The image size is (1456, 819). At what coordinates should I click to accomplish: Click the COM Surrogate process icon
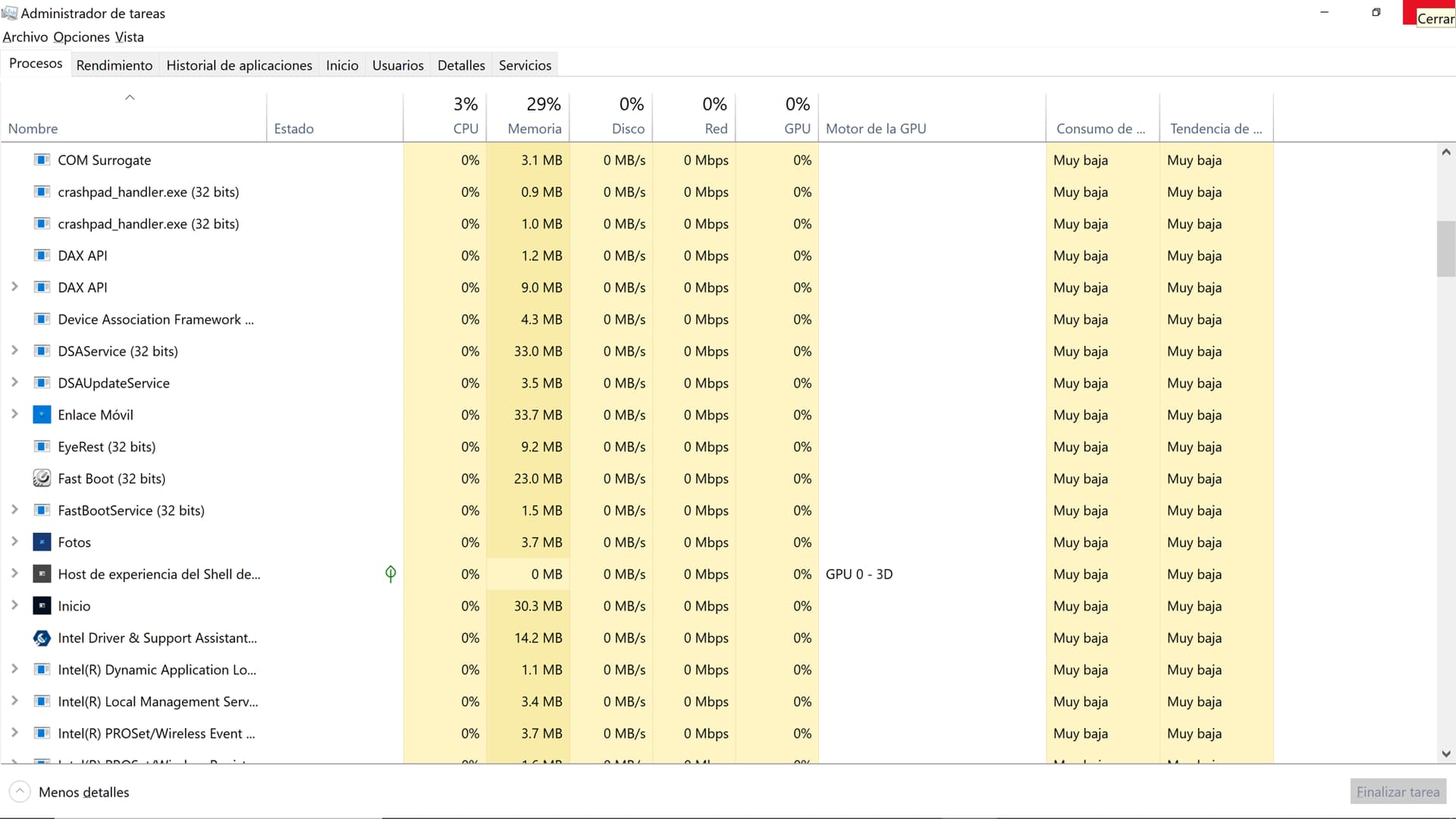[x=42, y=160]
